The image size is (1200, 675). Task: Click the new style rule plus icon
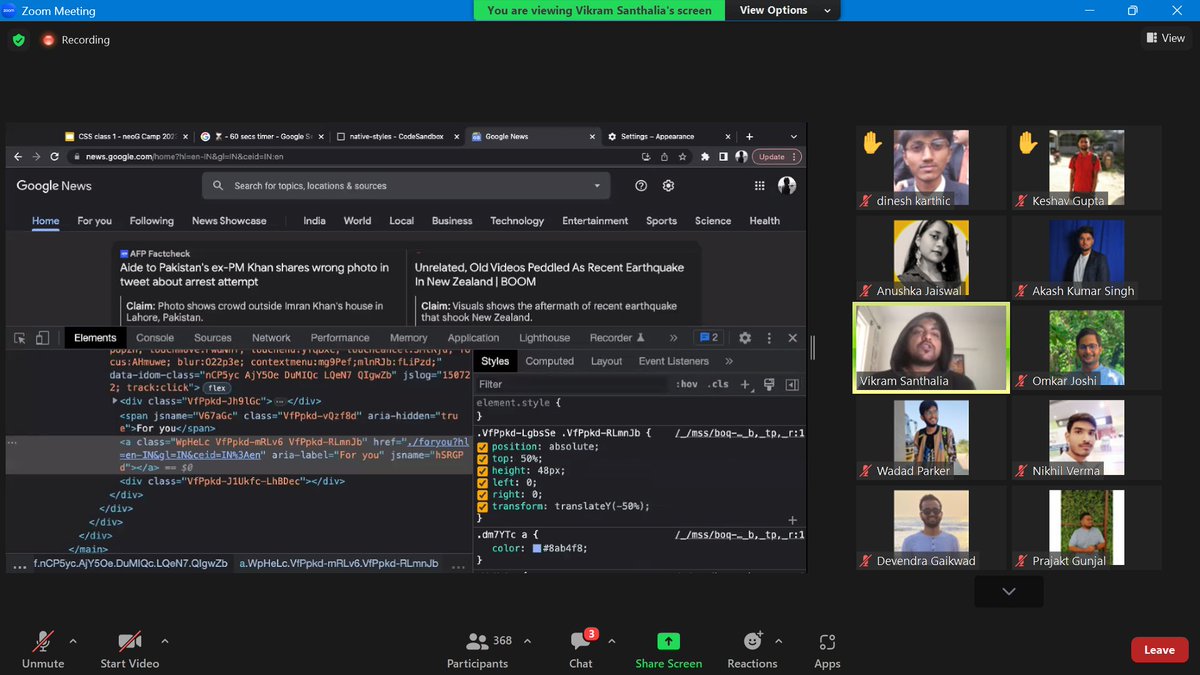[745, 384]
